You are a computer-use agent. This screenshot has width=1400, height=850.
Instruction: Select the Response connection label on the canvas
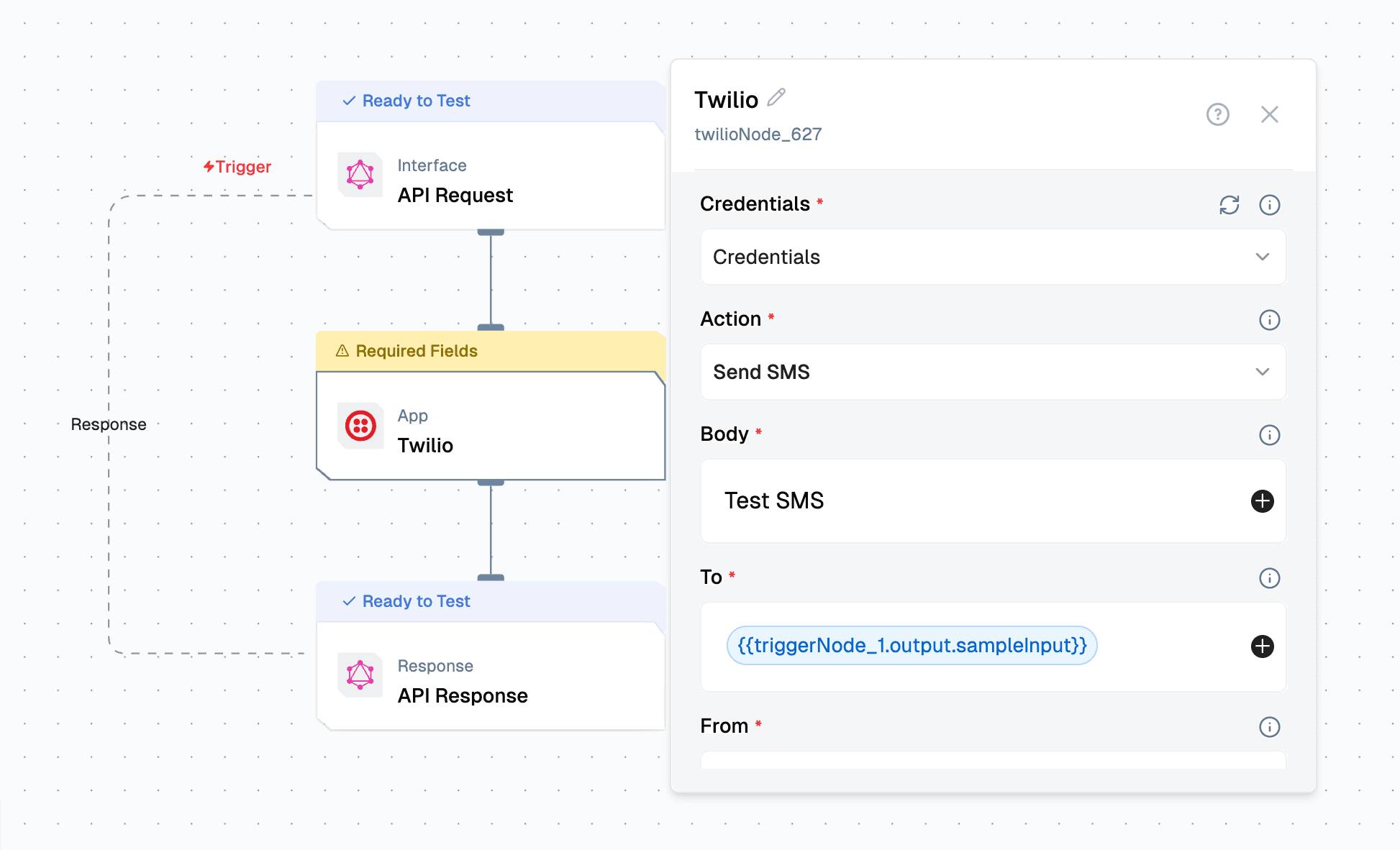tap(109, 424)
